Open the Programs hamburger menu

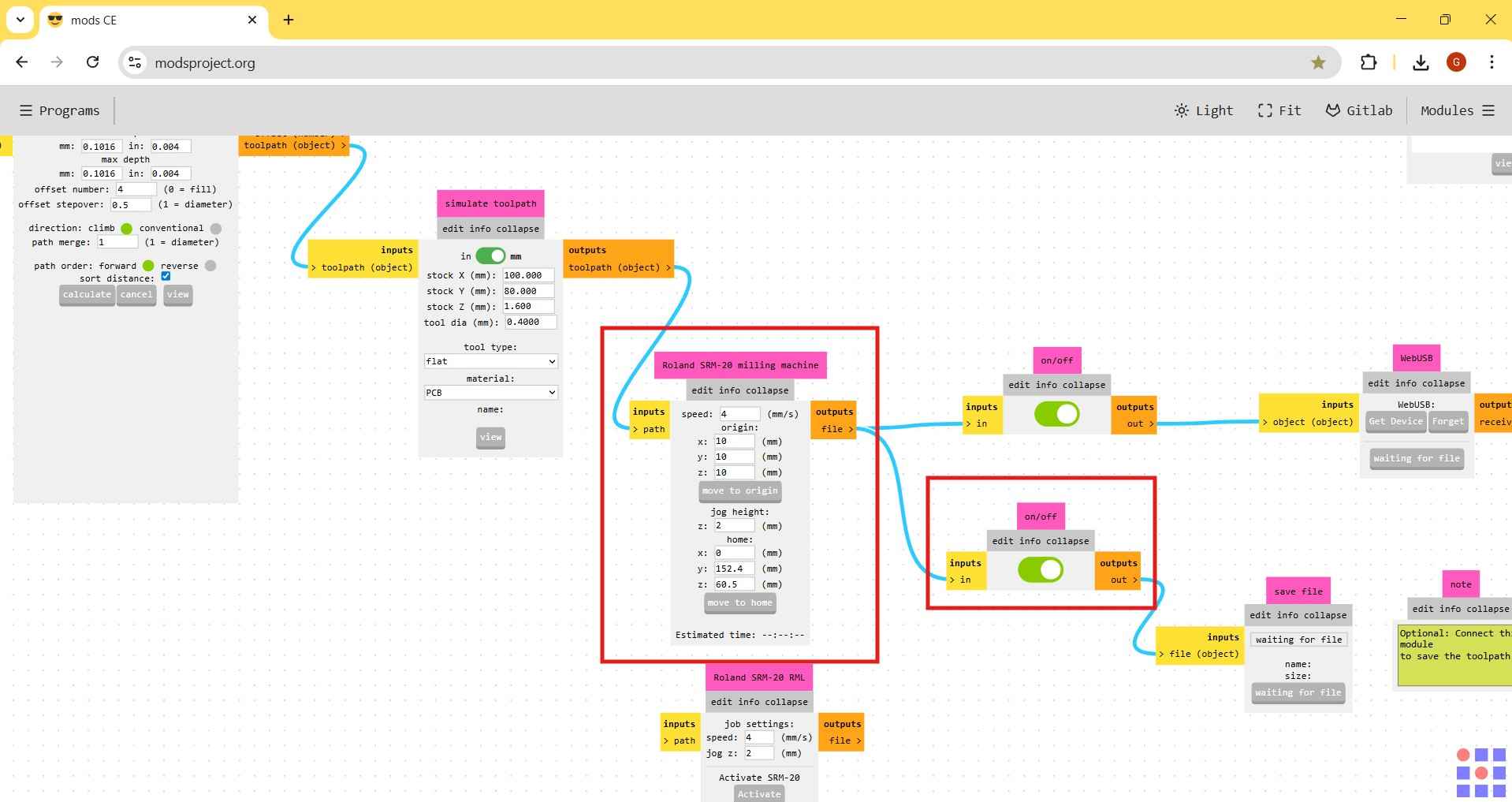[60, 110]
